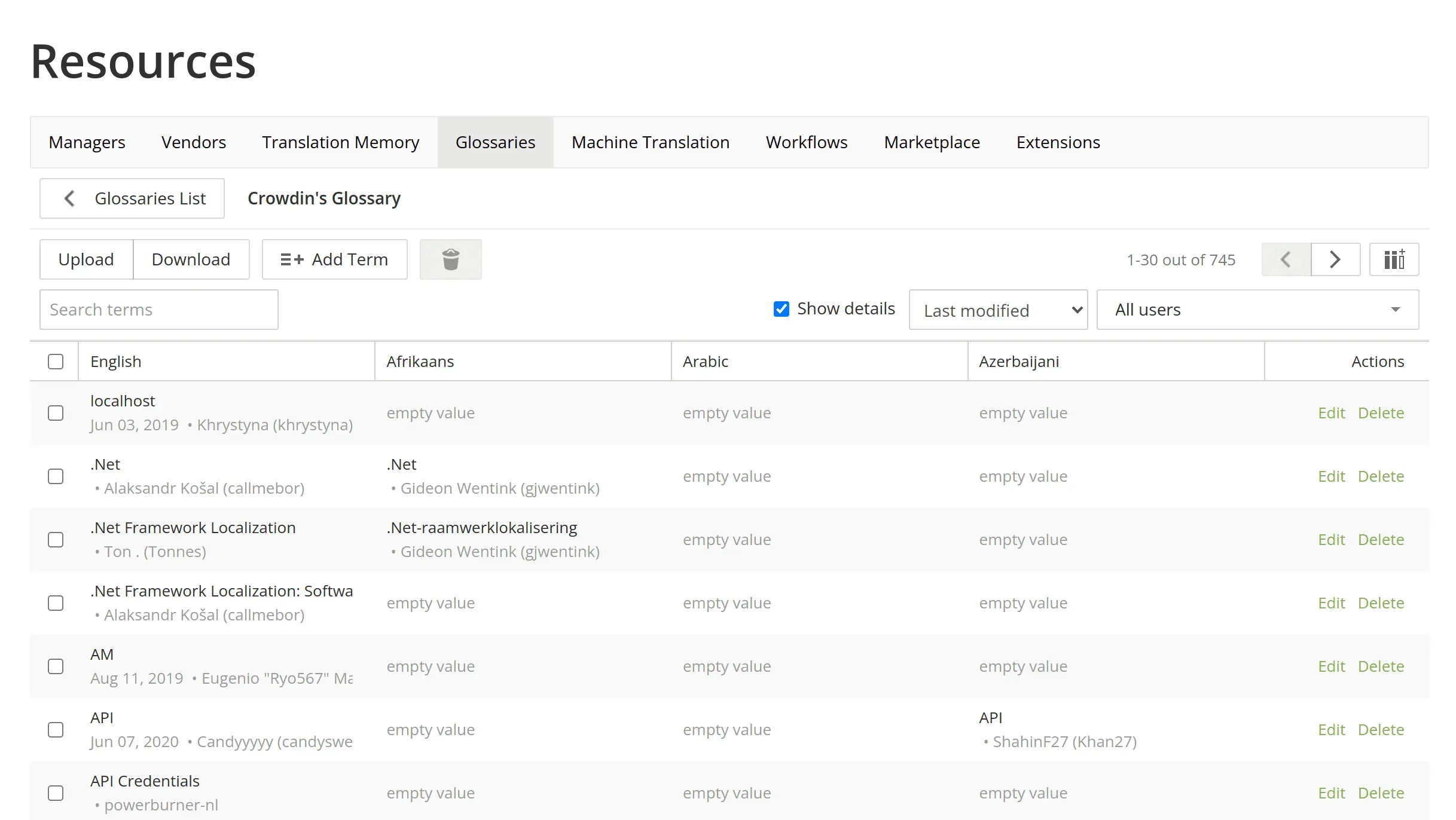Select the localhost term checkbox

point(56,413)
